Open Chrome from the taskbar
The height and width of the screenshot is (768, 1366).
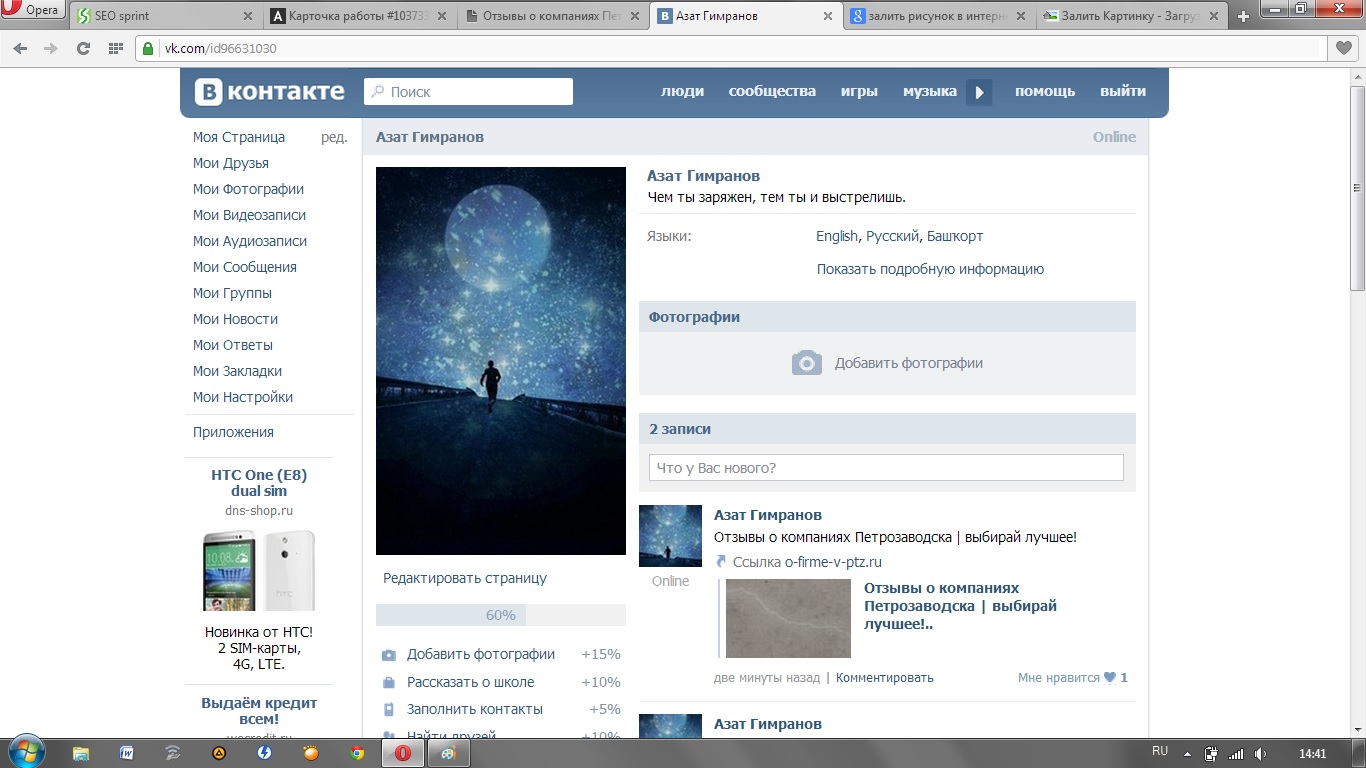[x=357, y=753]
